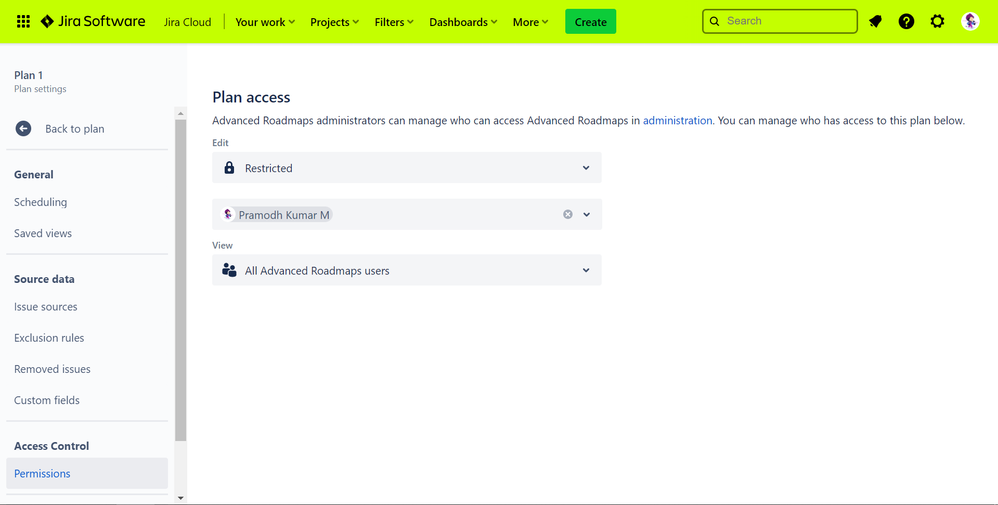Select the Permissions item
The image size is (998, 505).
(x=87, y=473)
